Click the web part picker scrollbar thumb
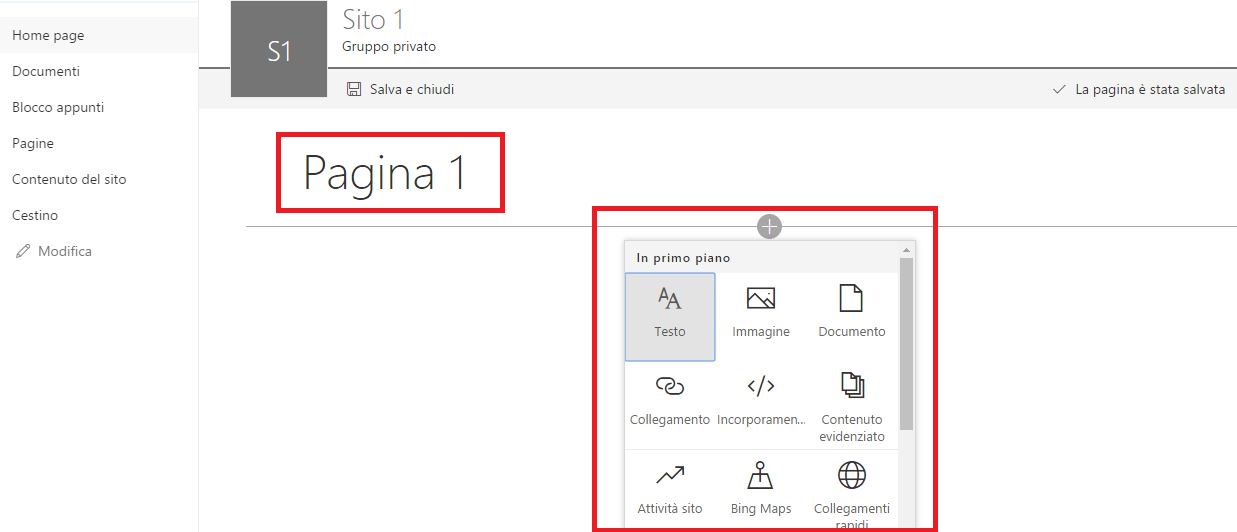1237x532 pixels. 906,343
